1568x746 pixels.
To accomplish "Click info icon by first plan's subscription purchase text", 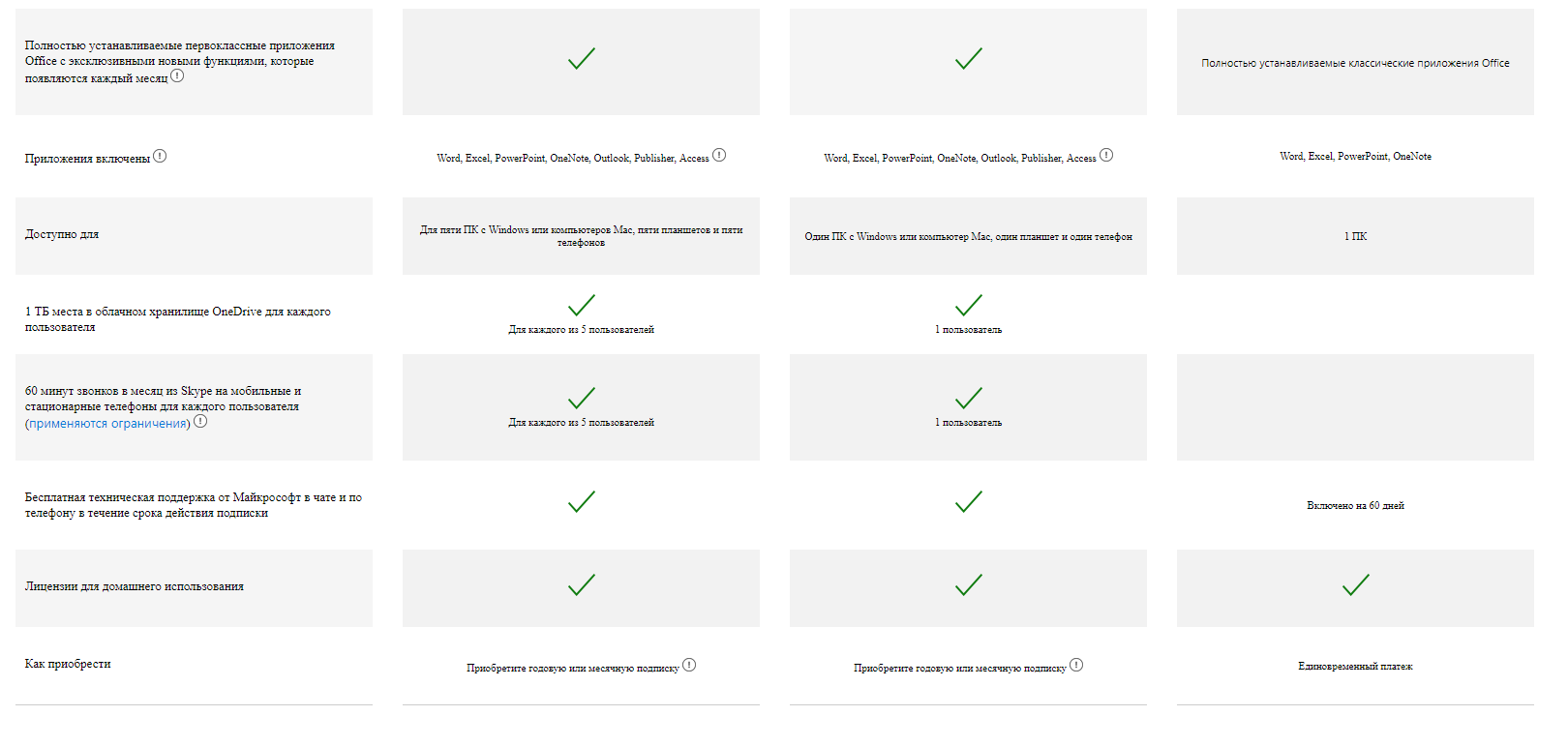I will tap(689, 665).
